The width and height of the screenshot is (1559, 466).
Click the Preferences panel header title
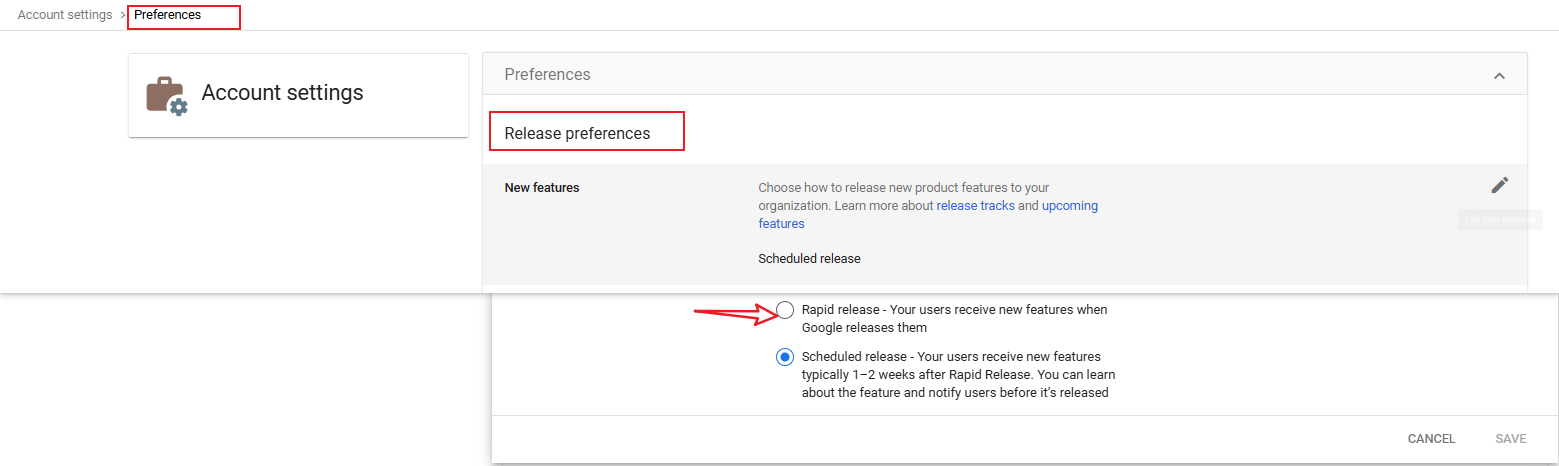click(547, 75)
